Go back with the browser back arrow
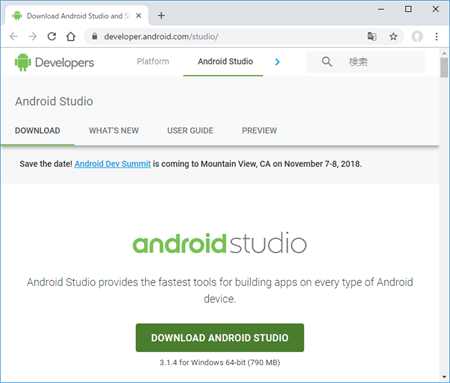This screenshot has height=383, width=450. [x=13, y=36]
